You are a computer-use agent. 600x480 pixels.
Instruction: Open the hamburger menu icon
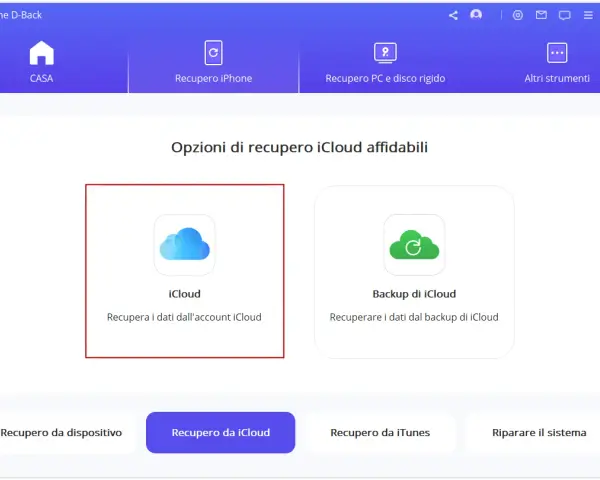(588, 15)
